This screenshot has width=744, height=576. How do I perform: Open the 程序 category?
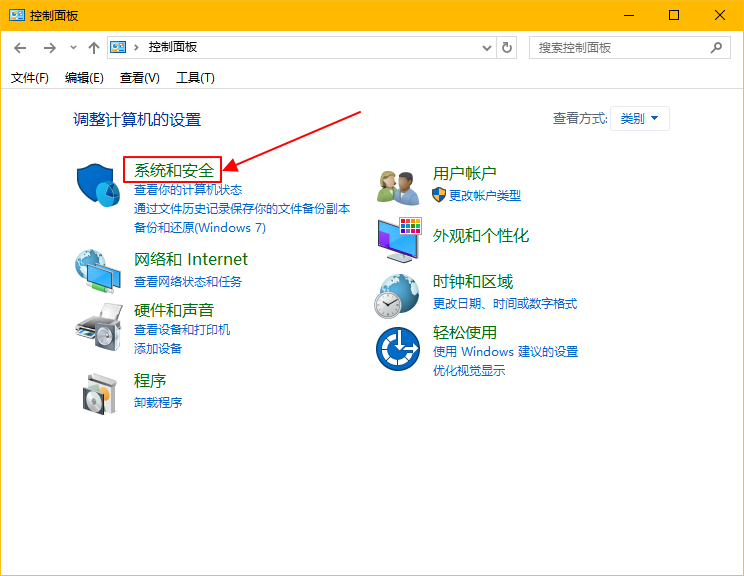point(150,381)
